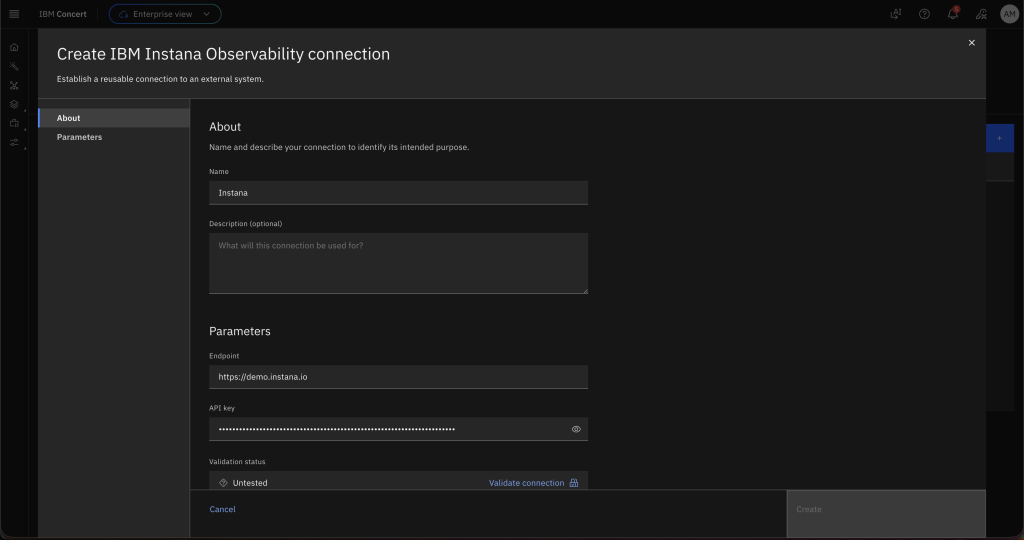Go to Home in the left sidebar
This screenshot has width=1024, height=540.
[x=14, y=47]
